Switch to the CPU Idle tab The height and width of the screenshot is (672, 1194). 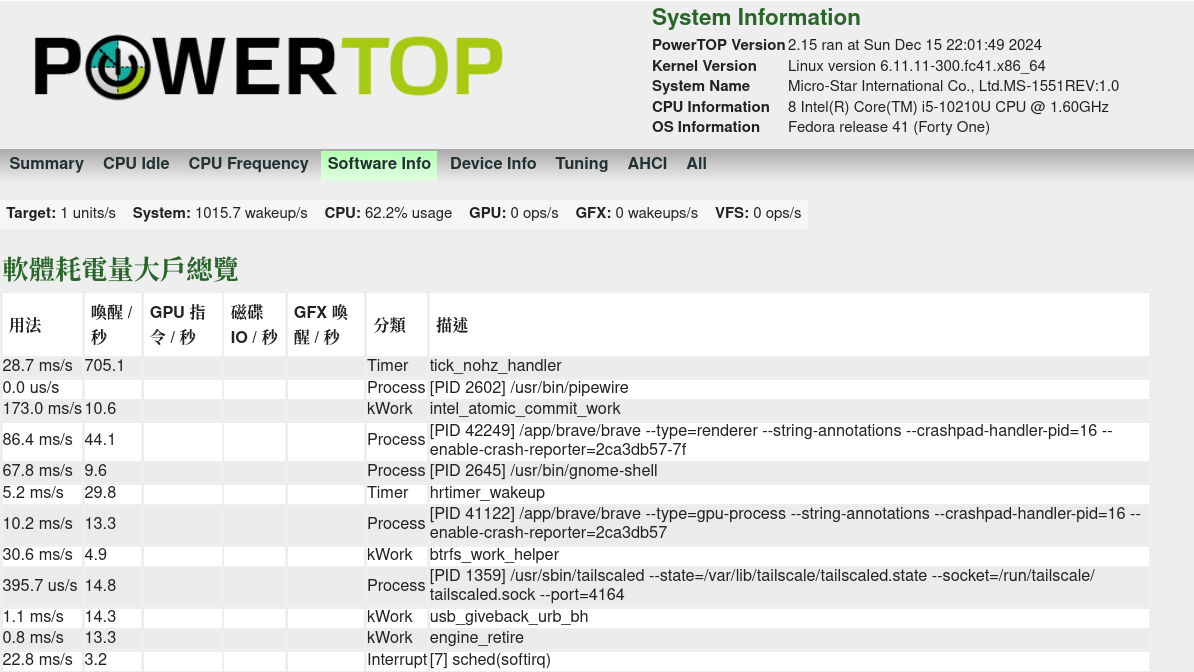pyautogui.click(x=136, y=164)
